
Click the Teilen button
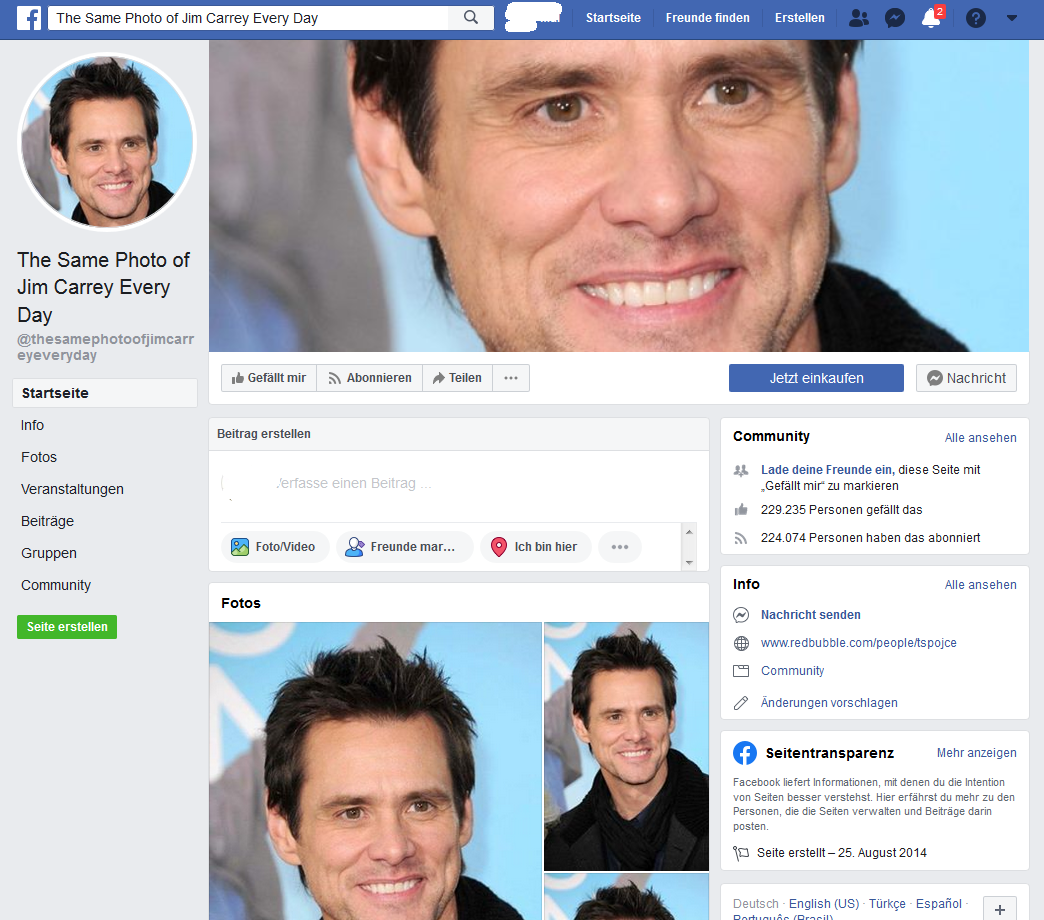pos(457,377)
